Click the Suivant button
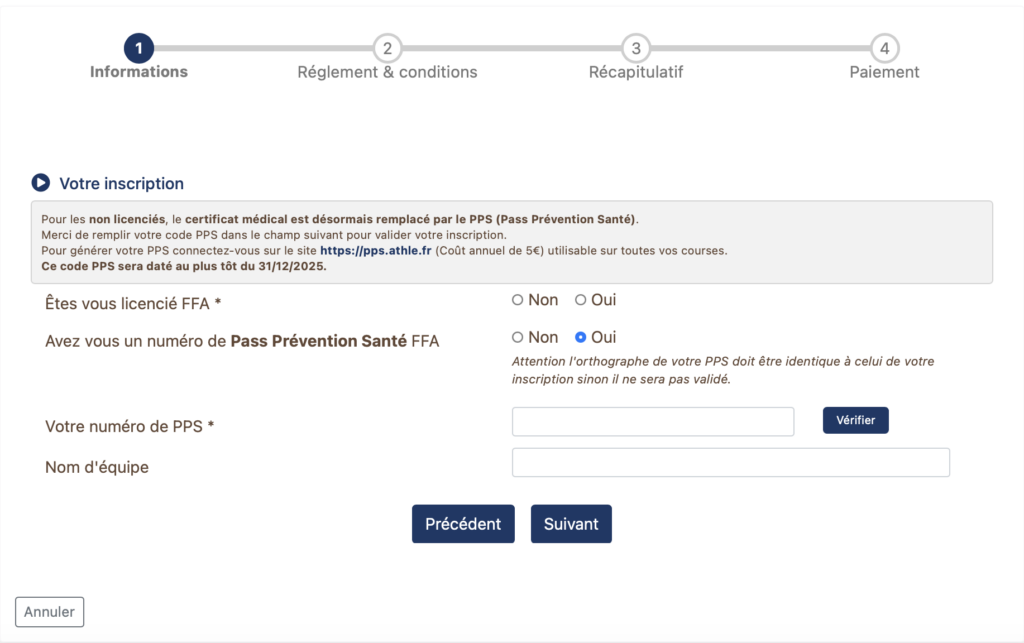 point(571,524)
